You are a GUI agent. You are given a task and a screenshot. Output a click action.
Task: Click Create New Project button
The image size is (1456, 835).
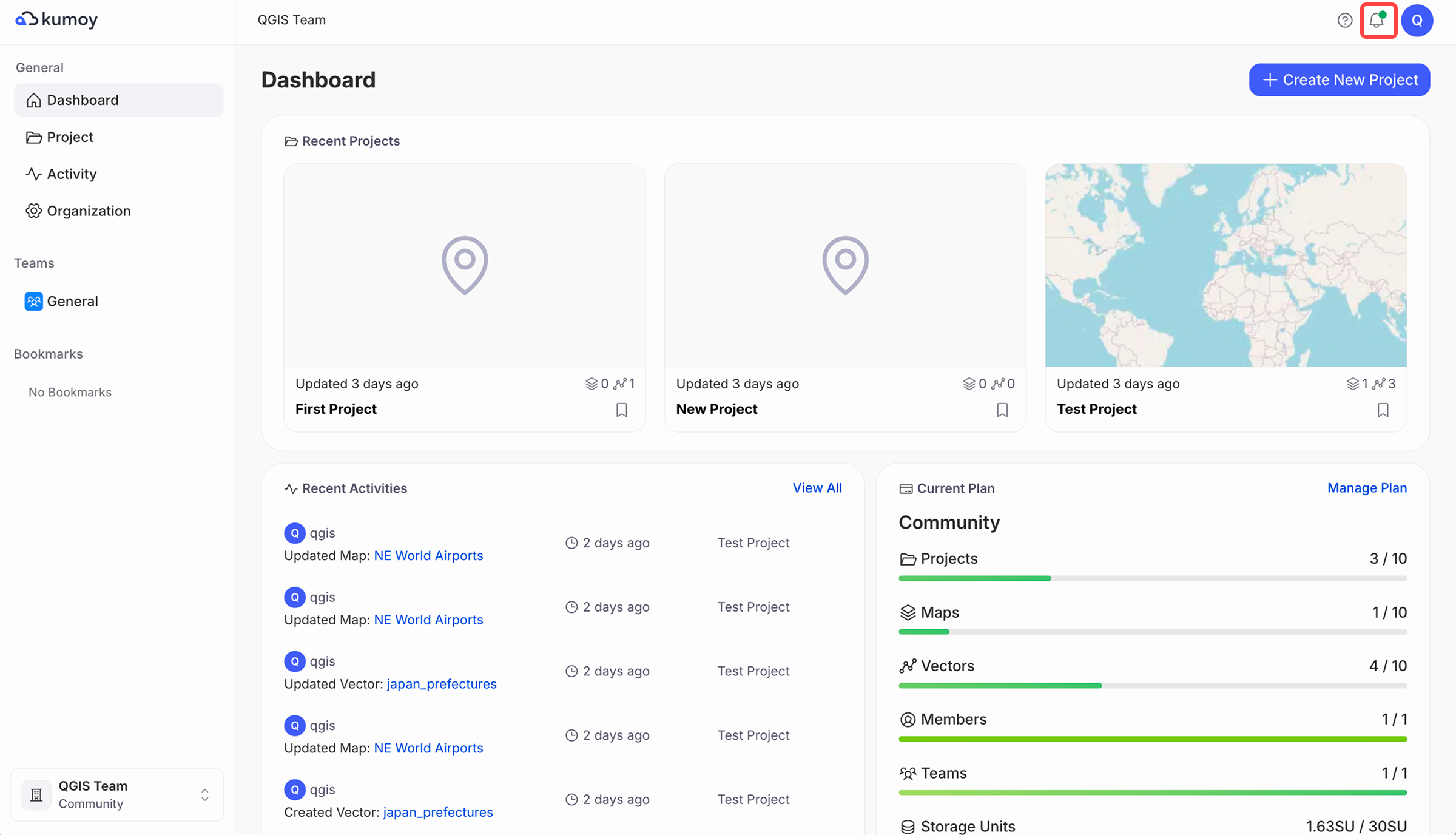(x=1339, y=79)
